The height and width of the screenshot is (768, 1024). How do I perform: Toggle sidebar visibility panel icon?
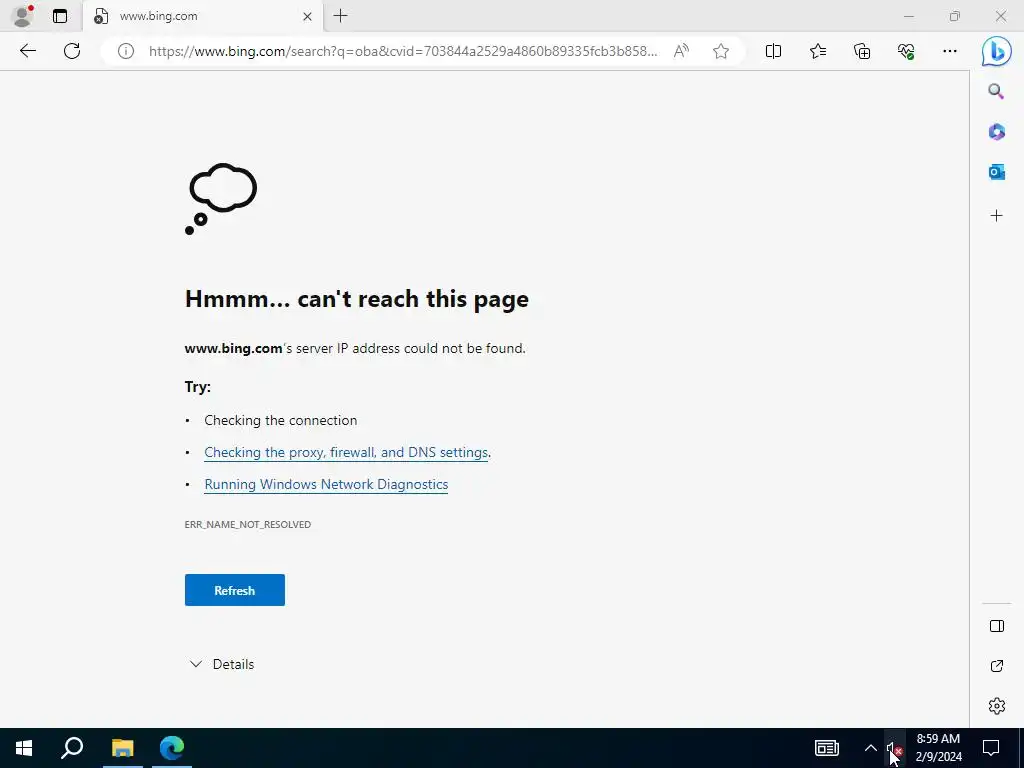[x=997, y=626]
